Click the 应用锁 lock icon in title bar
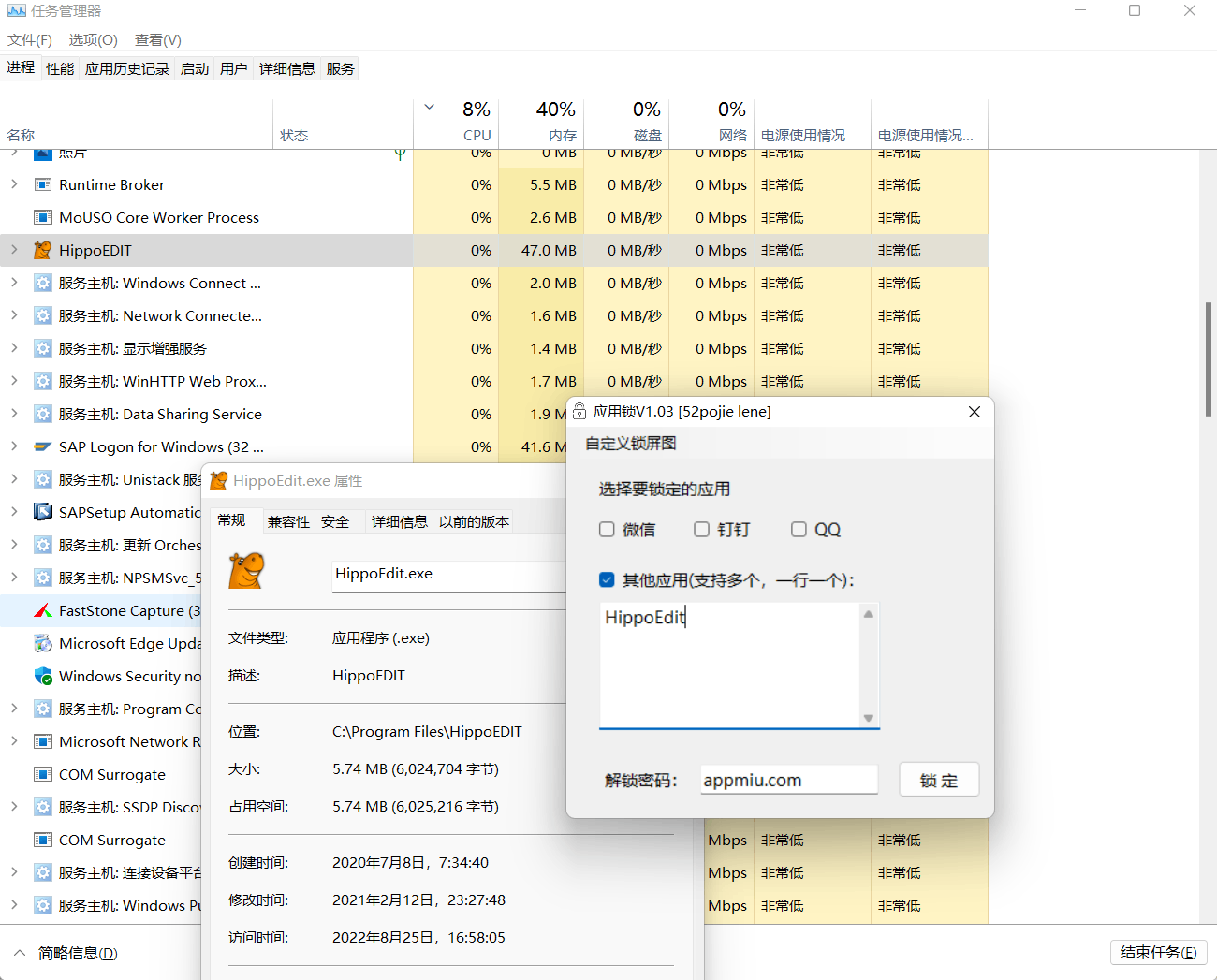Viewport: 1217px width, 980px height. coord(579,411)
